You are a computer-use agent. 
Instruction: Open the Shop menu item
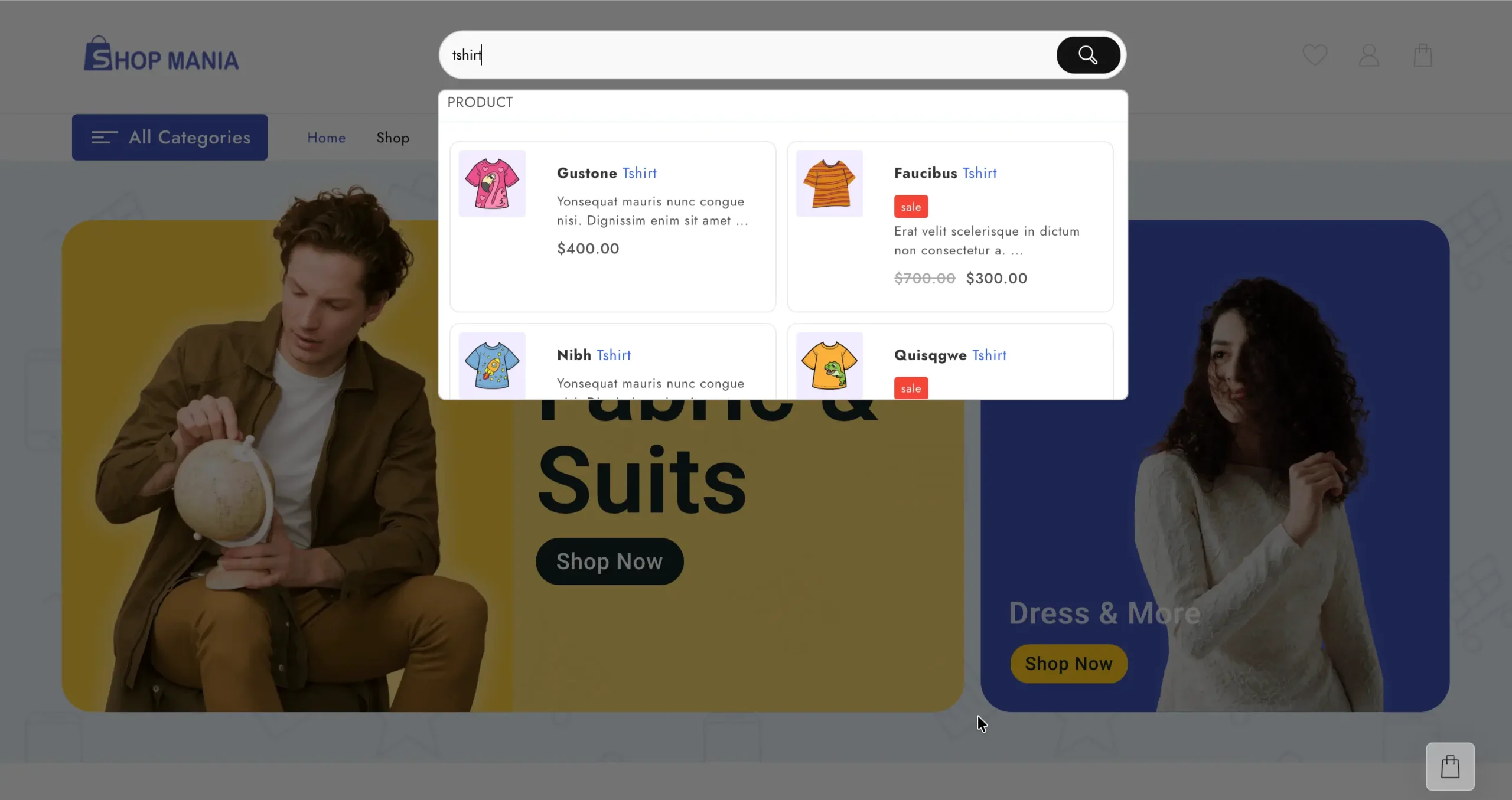(393, 138)
